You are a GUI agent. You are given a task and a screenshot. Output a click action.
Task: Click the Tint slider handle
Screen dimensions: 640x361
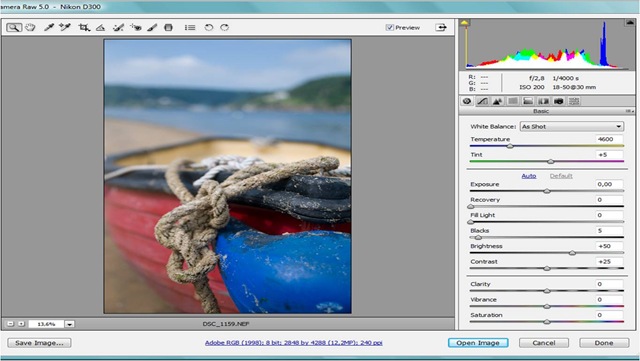tap(551, 162)
